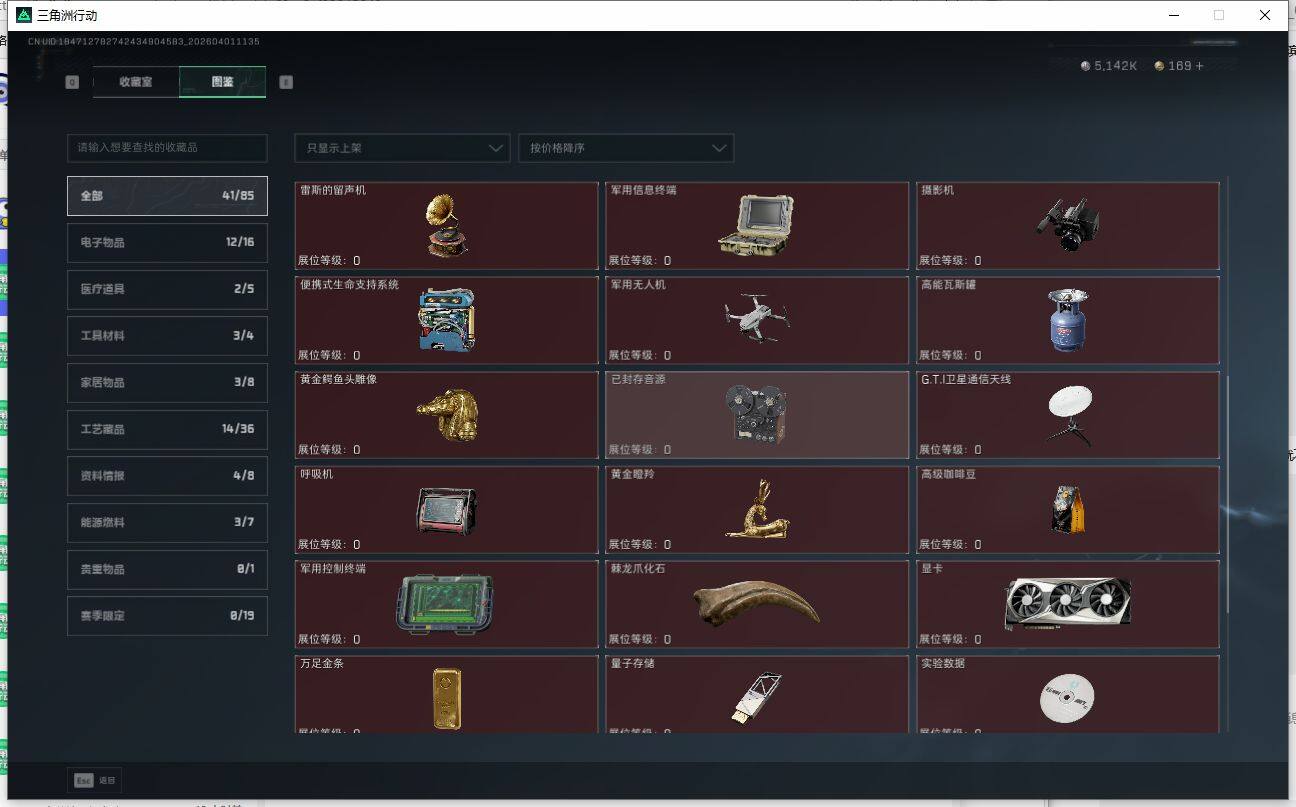Open the 贵重物品 category

[x=167, y=569]
